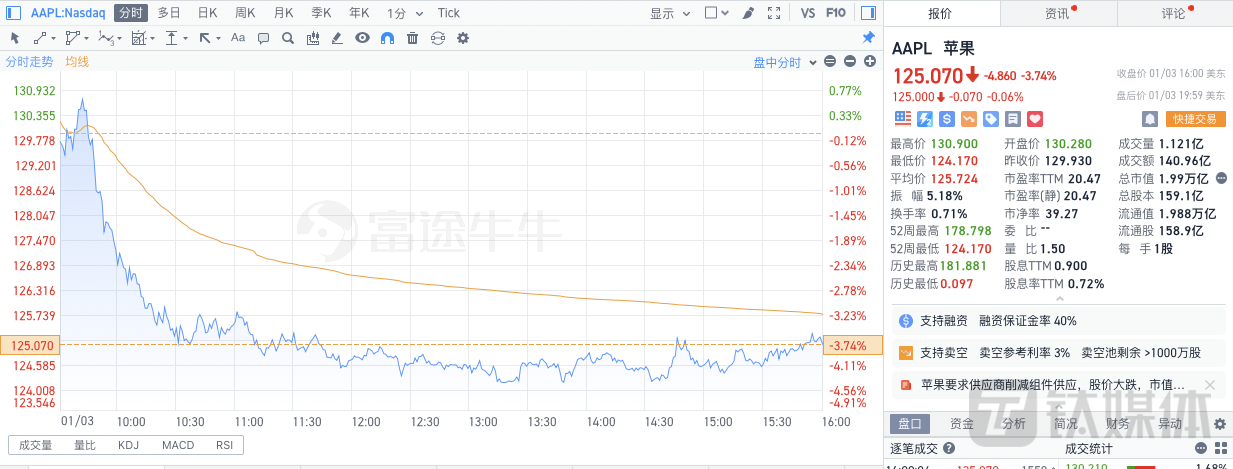
Task: Click the text annotation Aa tool
Action: point(238,38)
